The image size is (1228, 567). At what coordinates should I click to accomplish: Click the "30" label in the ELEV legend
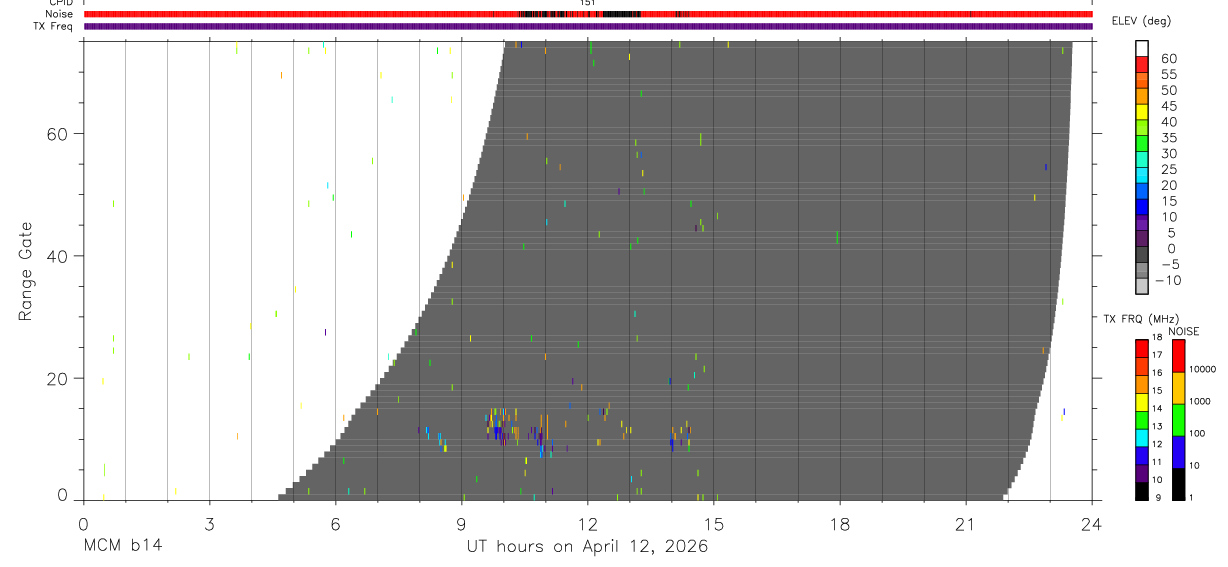point(1168,153)
